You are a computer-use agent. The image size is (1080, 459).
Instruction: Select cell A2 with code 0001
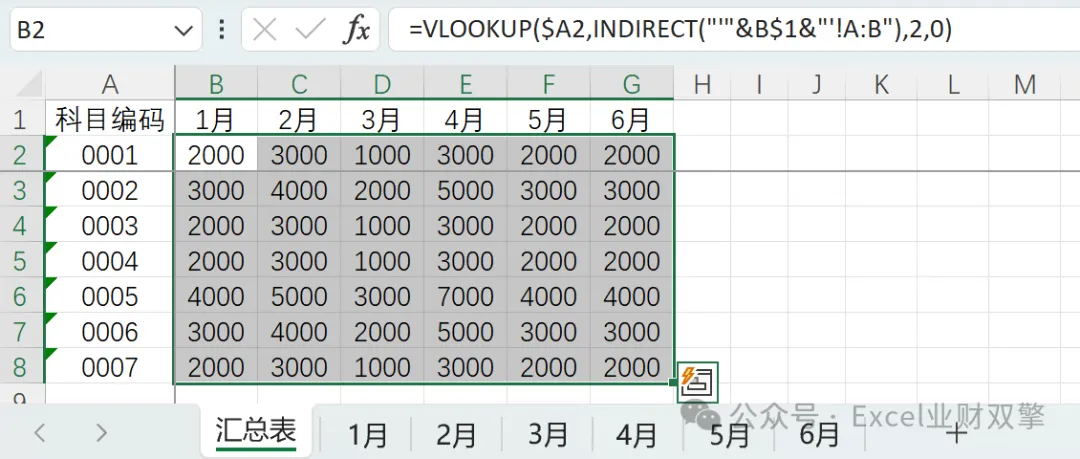(x=110, y=154)
